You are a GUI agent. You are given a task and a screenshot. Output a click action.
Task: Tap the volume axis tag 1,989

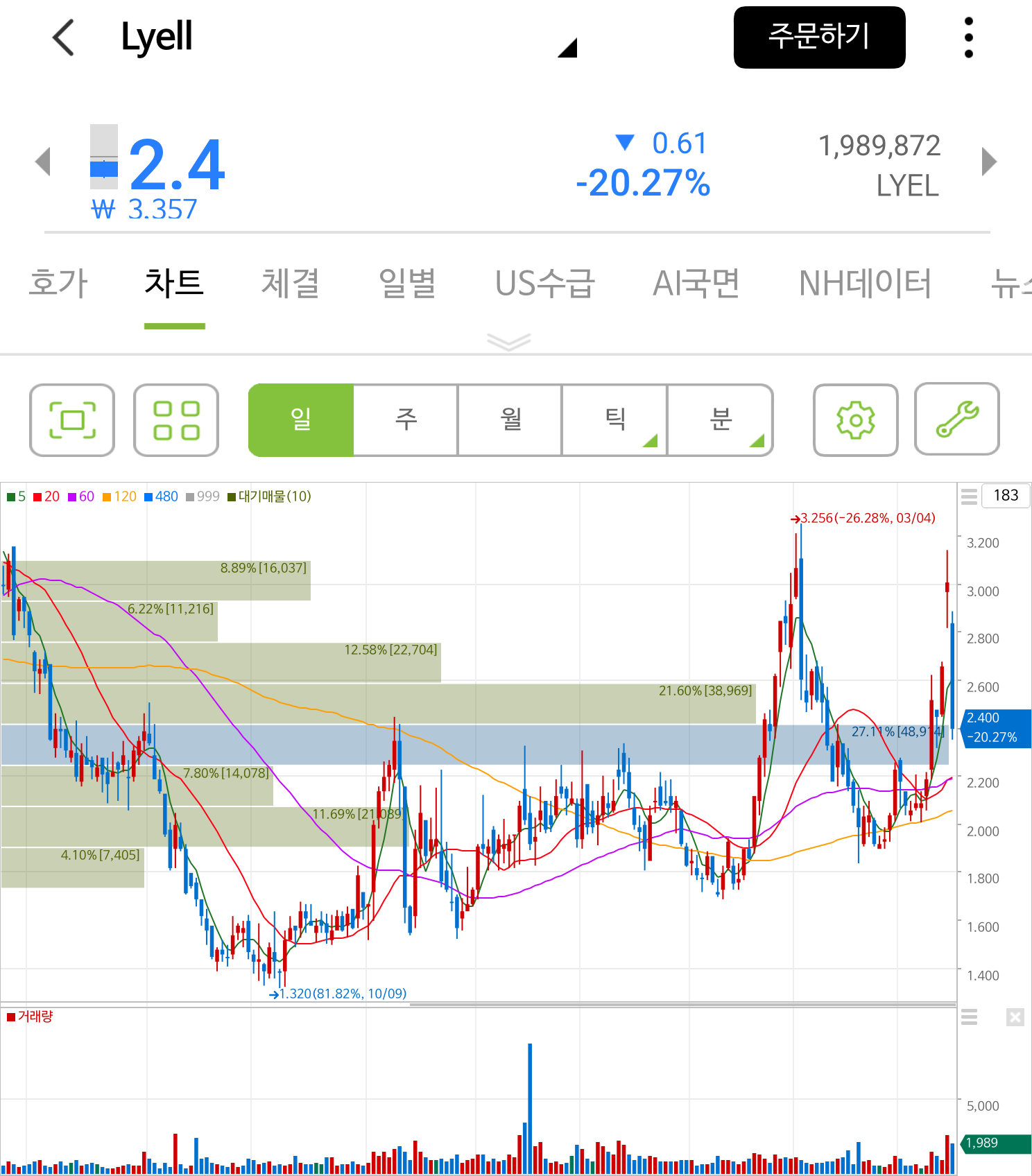[995, 1143]
